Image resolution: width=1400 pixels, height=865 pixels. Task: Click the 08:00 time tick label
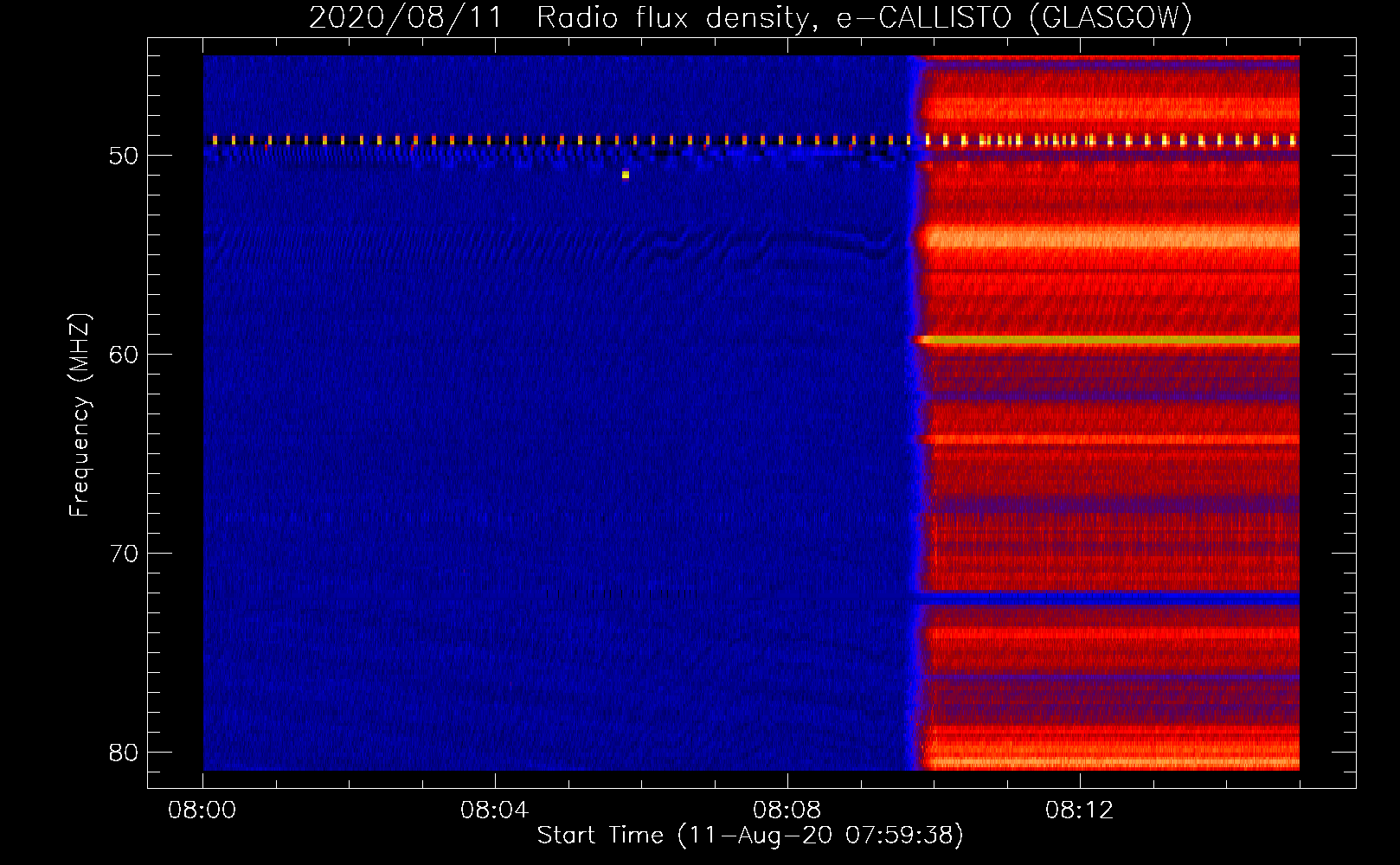click(202, 811)
